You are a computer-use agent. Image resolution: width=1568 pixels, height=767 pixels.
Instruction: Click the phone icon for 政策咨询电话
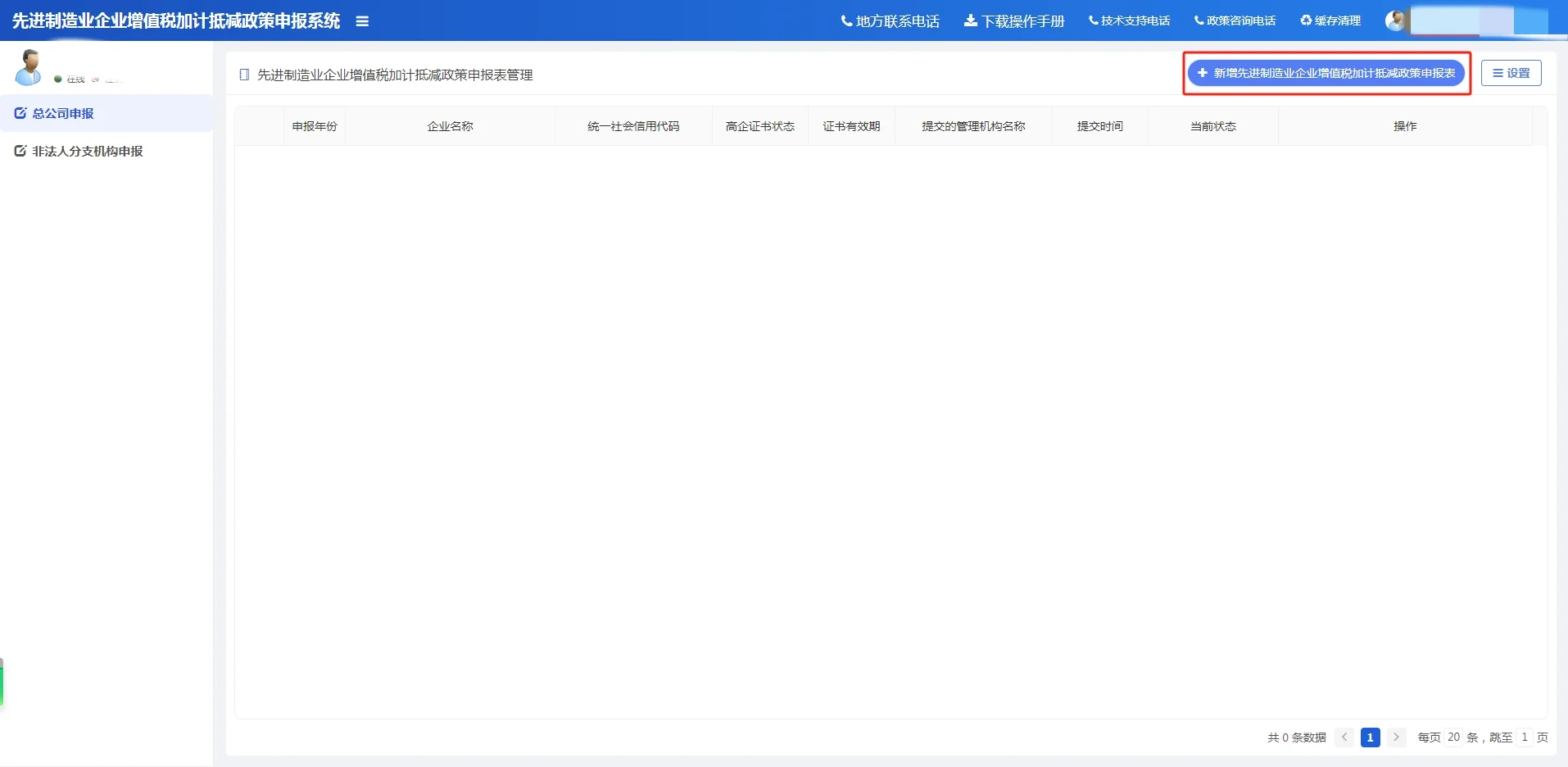tap(1199, 21)
